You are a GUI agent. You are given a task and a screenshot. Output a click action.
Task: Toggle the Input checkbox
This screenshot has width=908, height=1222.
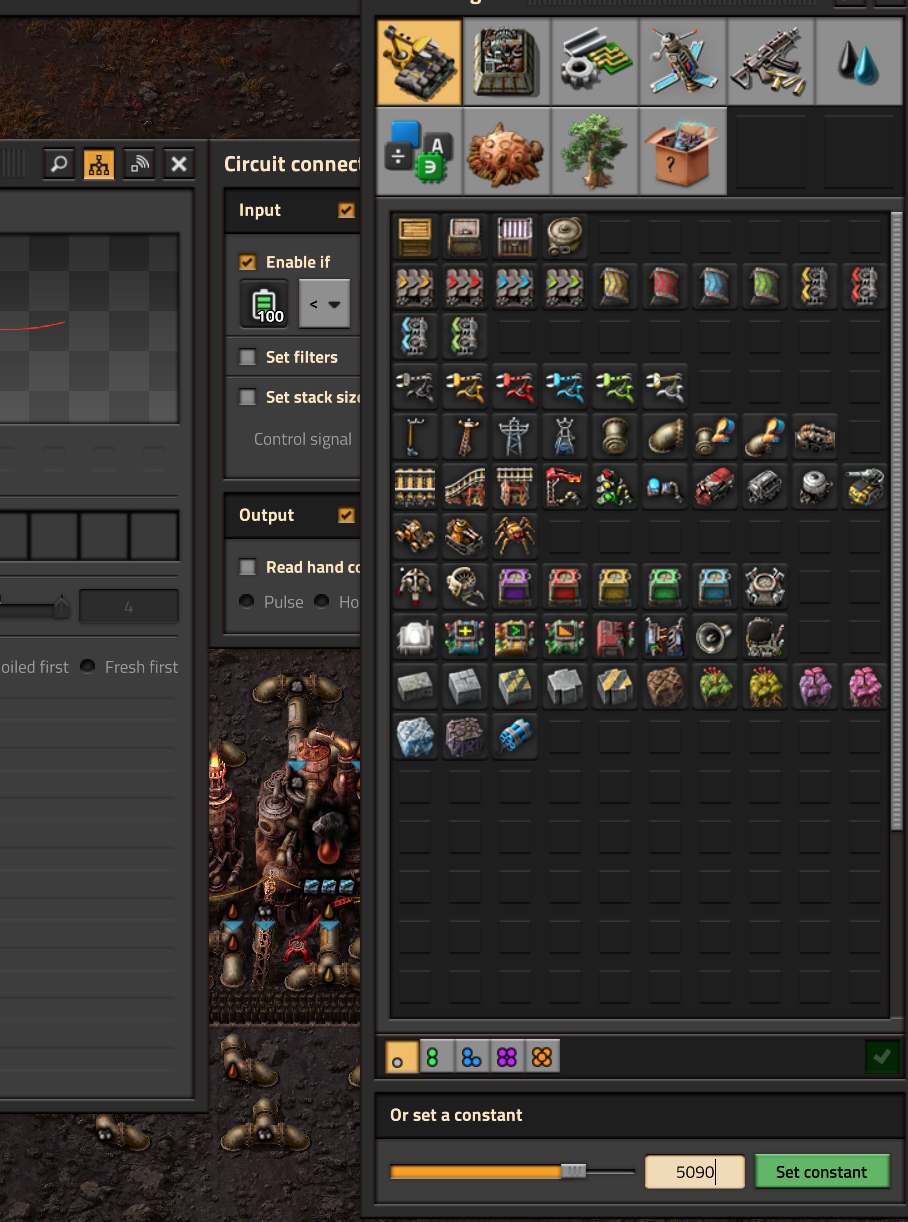pyautogui.click(x=347, y=210)
